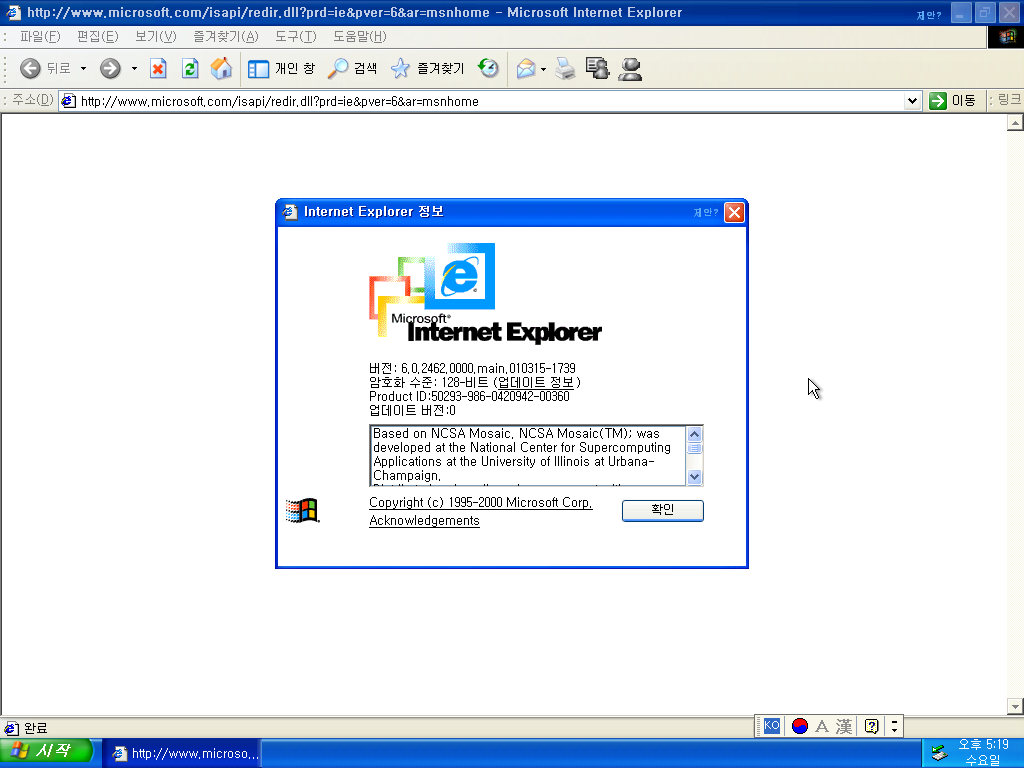Open the 개인 창 personal bar button
Image resolution: width=1024 pixels, height=768 pixels.
[x=281, y=68]
